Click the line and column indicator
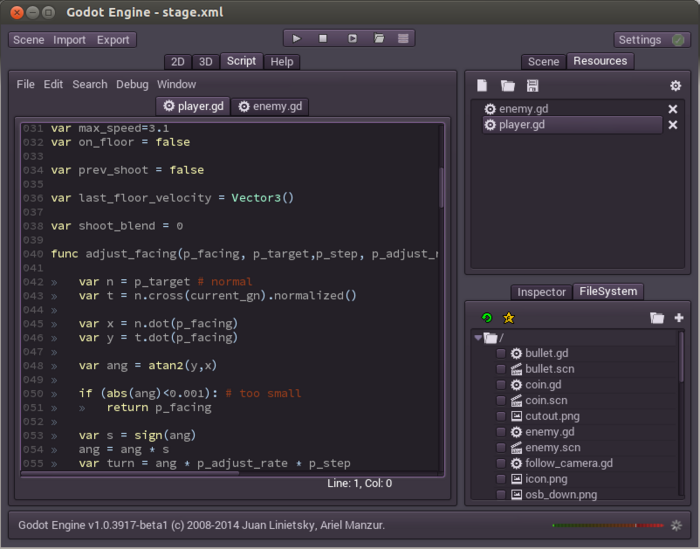The image size is (700, 549). click(x=359, y=483)
